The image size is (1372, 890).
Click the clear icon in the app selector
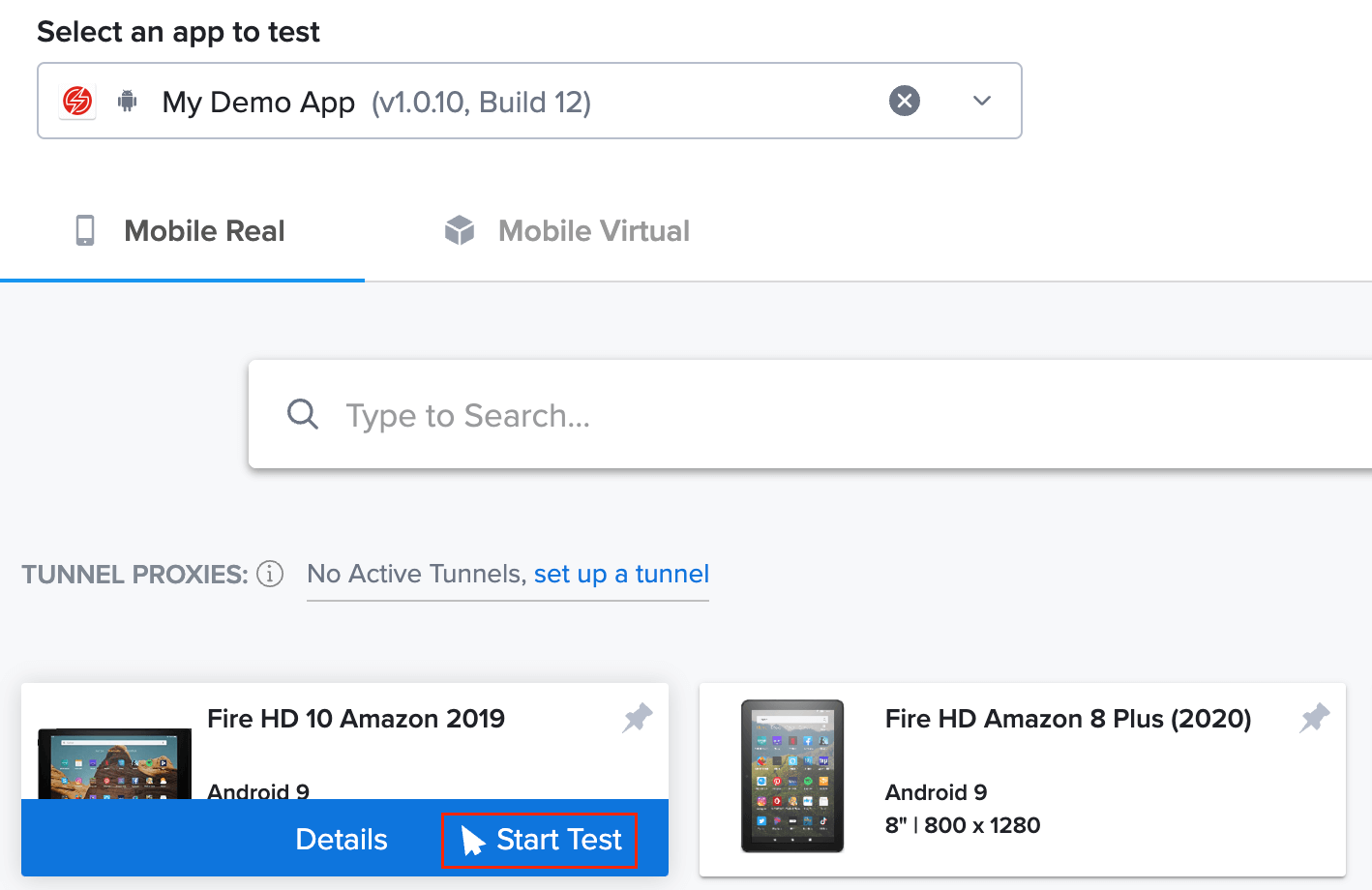pos(905,100)
